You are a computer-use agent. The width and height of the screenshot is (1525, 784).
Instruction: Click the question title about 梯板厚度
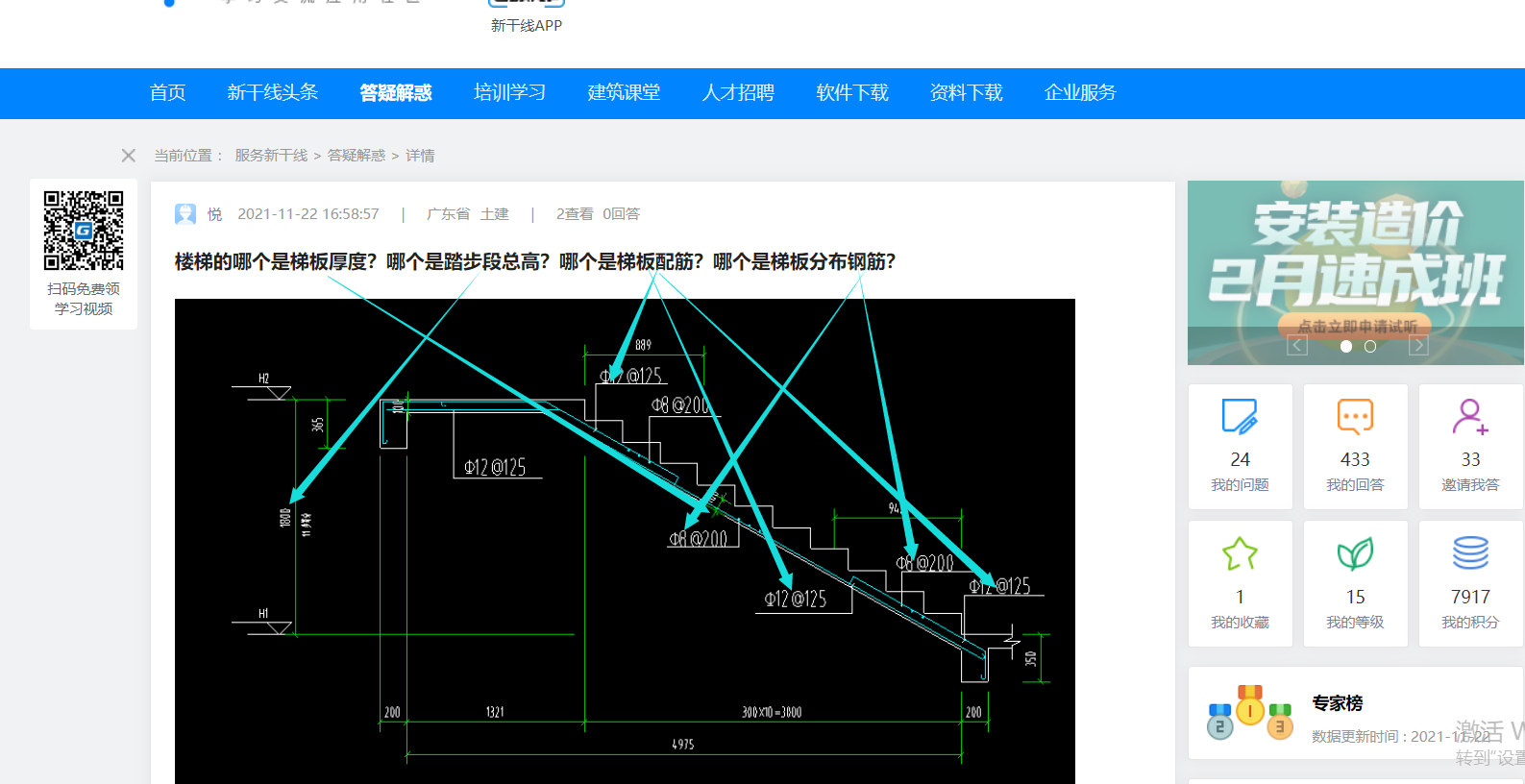[535, 261]
